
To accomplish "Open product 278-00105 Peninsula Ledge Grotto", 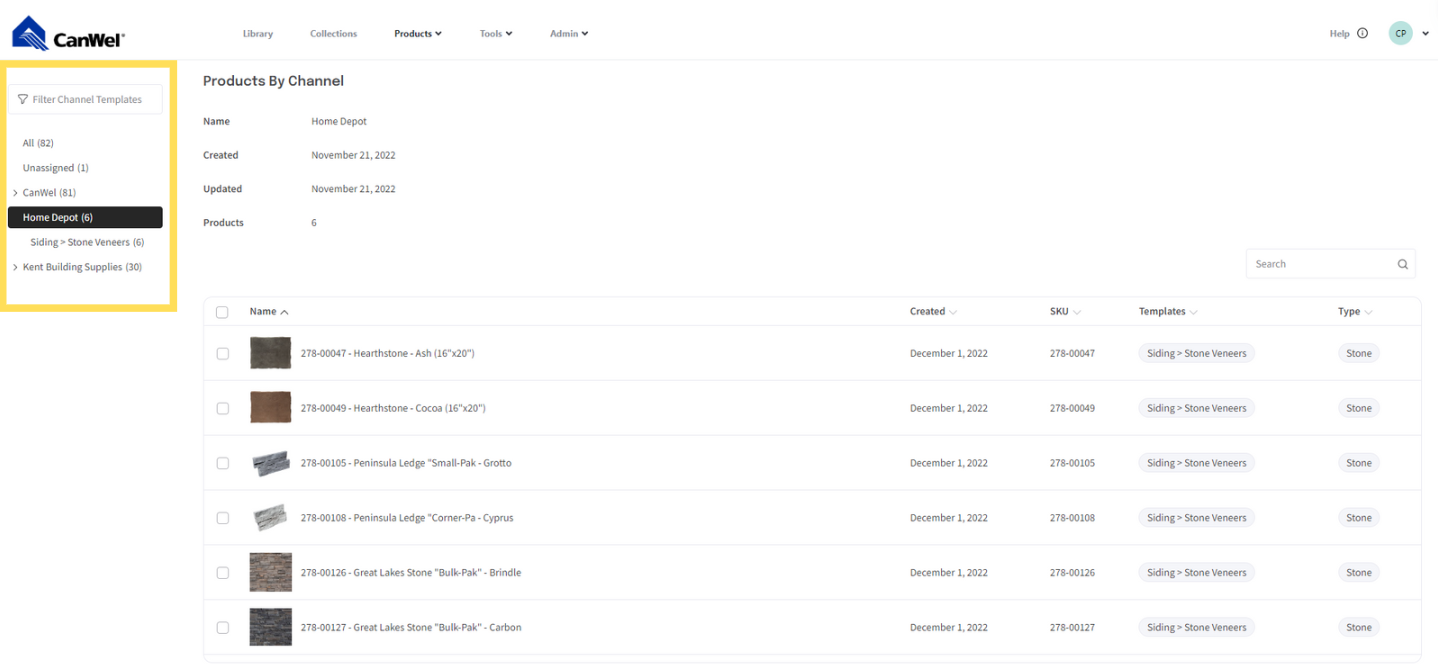I will (x=406, y=463).
